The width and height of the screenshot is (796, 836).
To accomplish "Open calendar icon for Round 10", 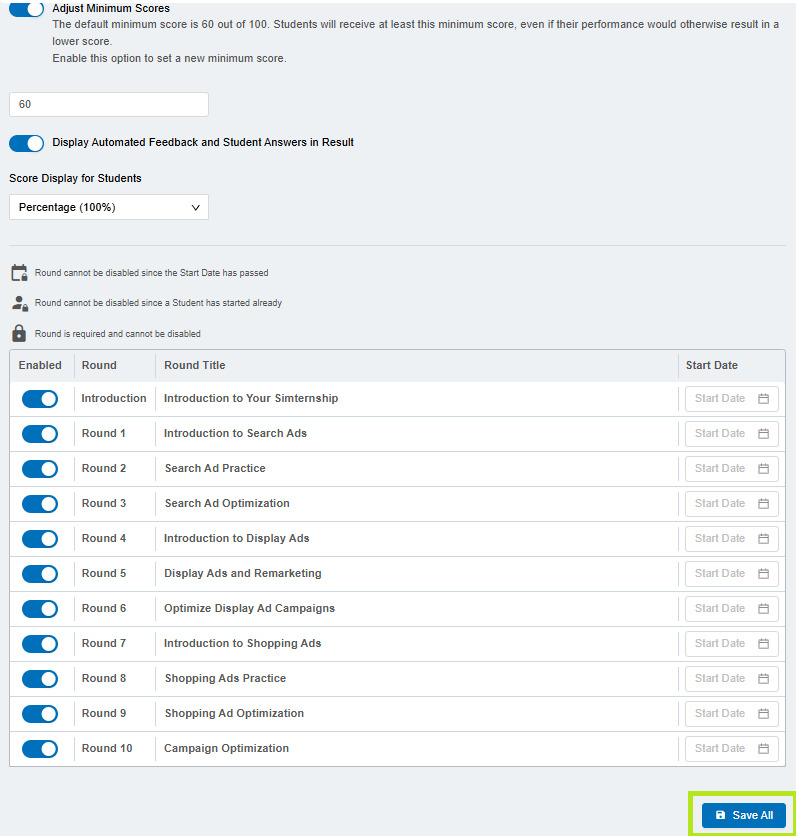I will 763,749.
